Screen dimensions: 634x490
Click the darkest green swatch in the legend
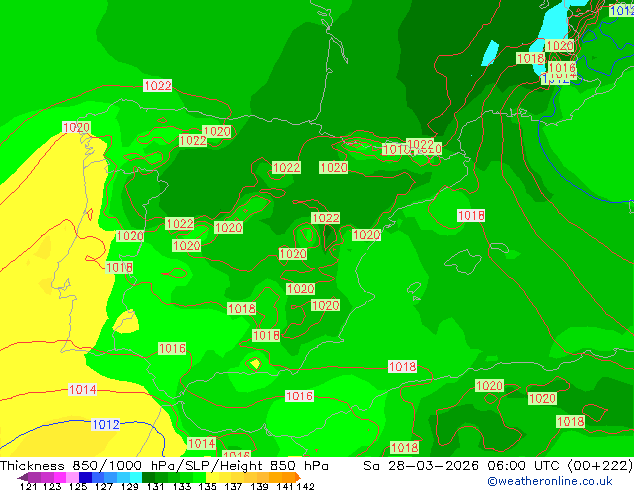pos(148,477)
